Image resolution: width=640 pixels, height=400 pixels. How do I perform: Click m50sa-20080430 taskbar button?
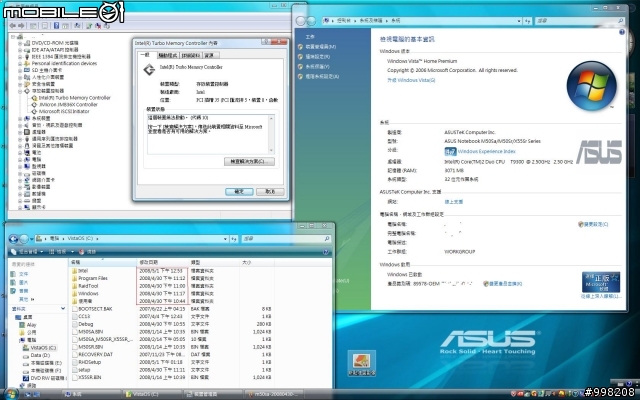coord(276,394)
